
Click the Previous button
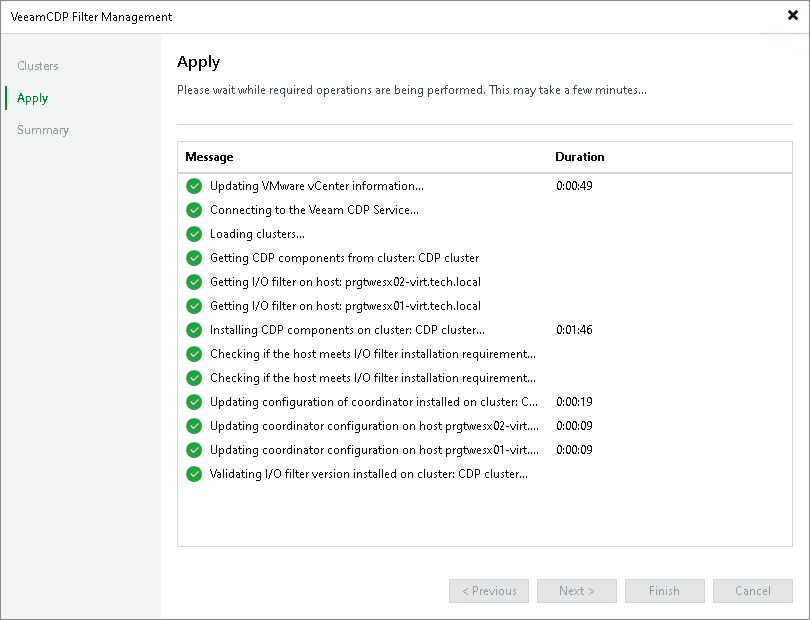[489, 591]
